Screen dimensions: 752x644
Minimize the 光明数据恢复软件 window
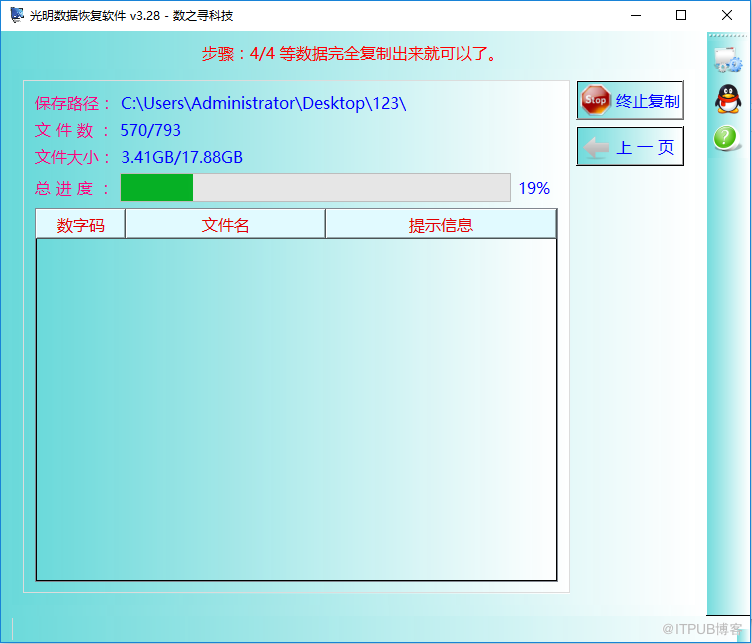click(x=636, y=15)
